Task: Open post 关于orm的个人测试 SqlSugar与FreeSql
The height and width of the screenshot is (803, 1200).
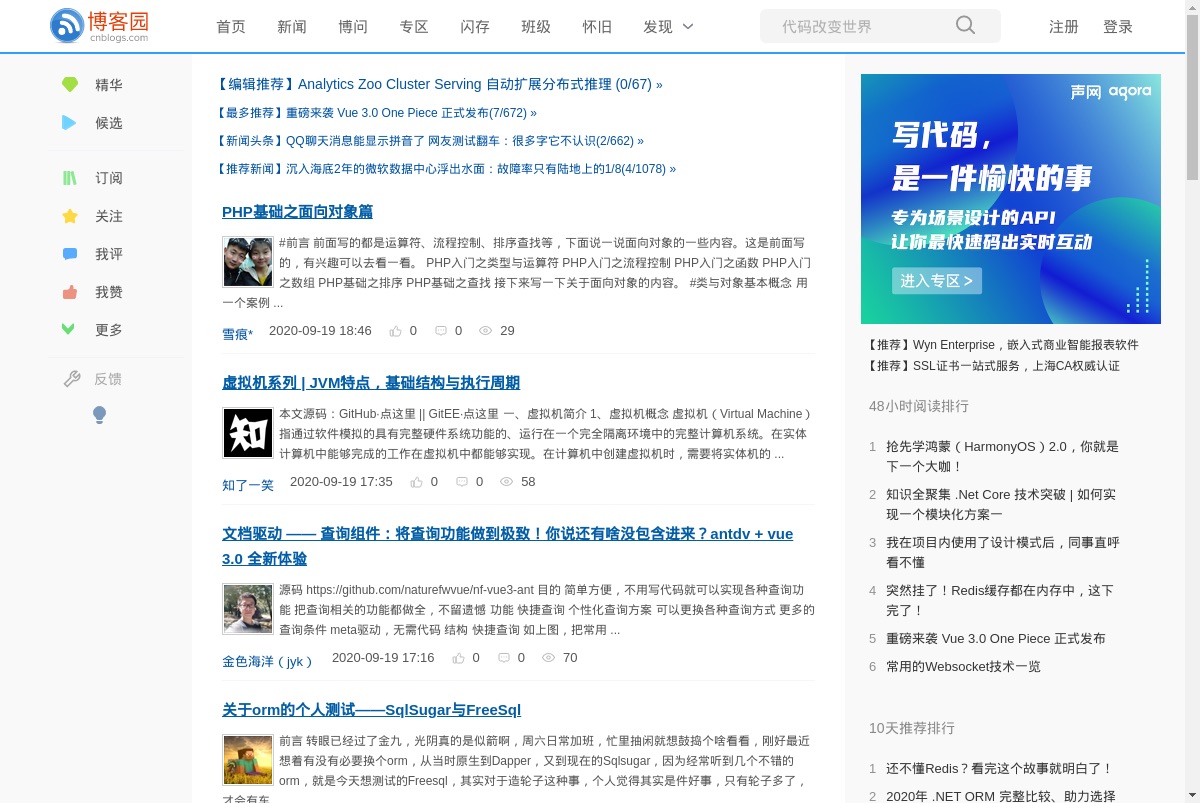Action: tap(371, 710)
